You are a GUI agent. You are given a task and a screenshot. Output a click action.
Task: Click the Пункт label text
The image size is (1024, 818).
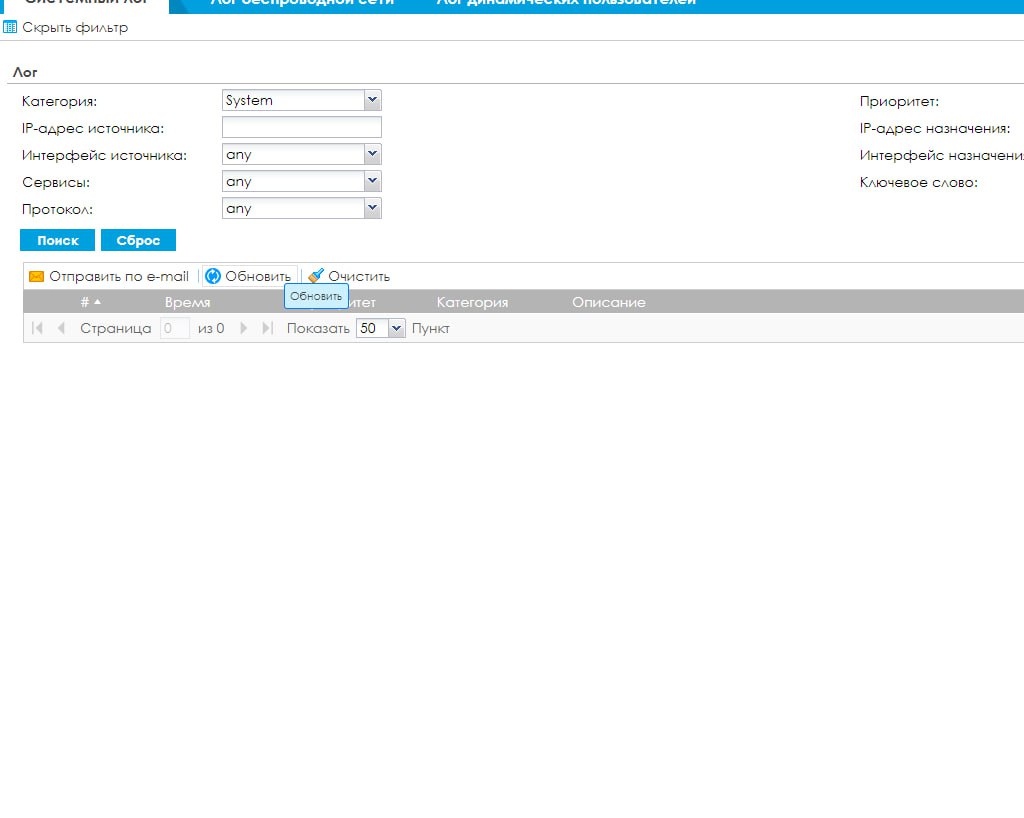tap(430, 328)
